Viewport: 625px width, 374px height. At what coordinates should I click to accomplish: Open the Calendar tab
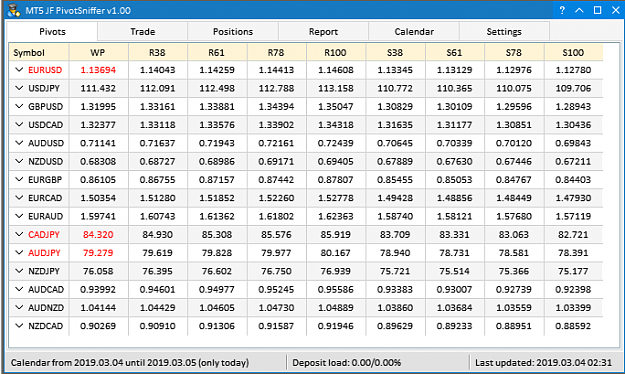(414, 31)
